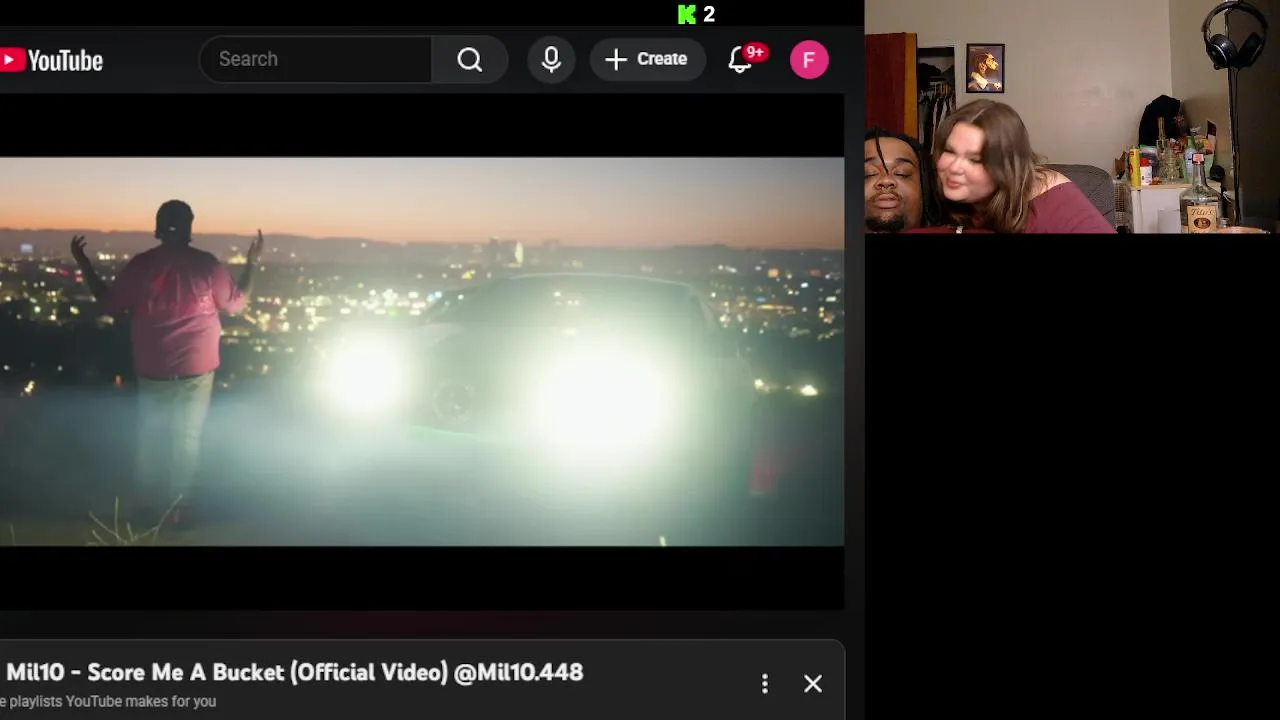Viewport: 1280px width, 720px height.
Task: Open three-dot menu for the playlist panel
Action: pyautogui.click(x=765, y=683)
